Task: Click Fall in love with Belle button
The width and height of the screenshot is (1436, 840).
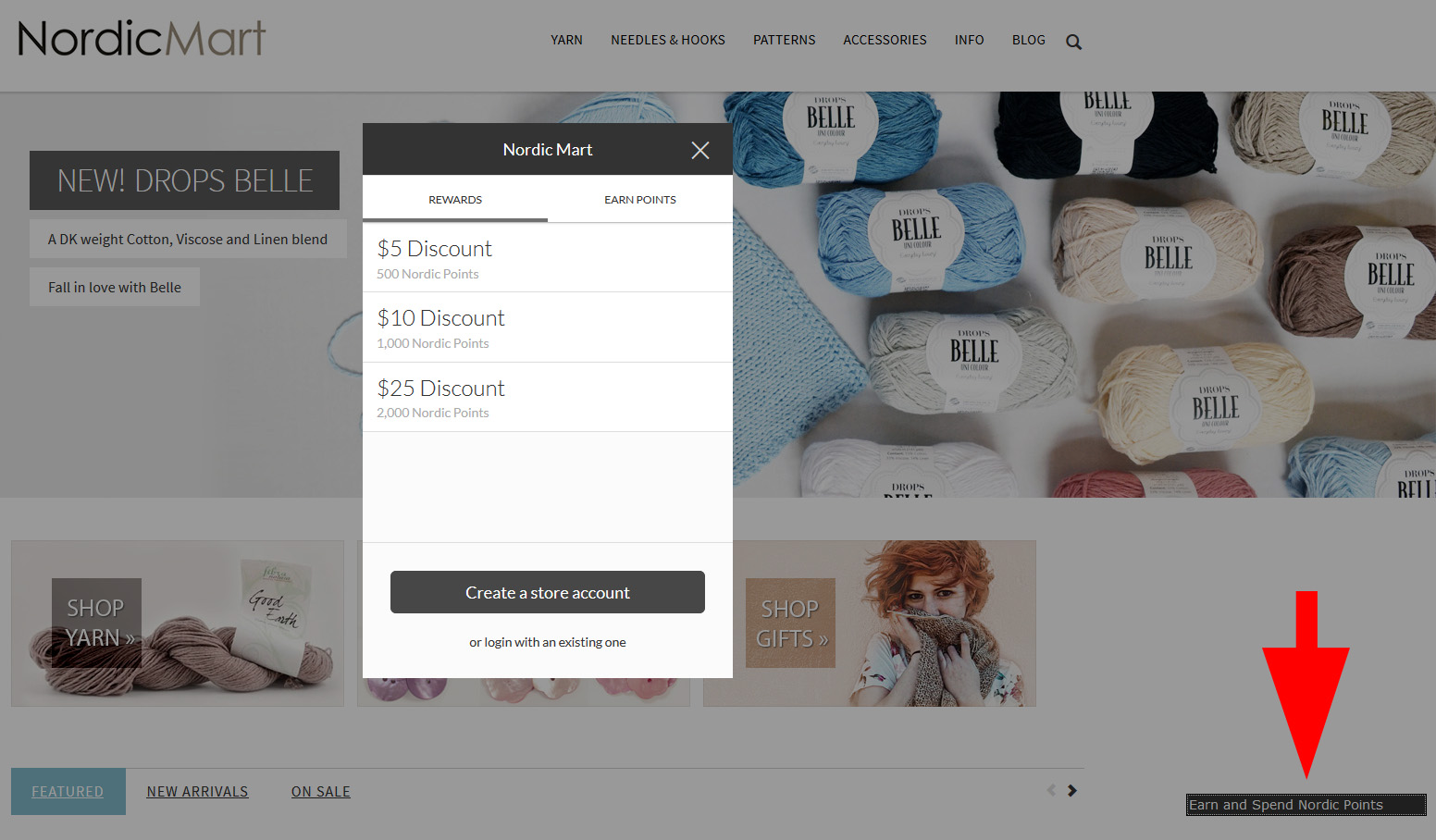Action: pos(115,287)
